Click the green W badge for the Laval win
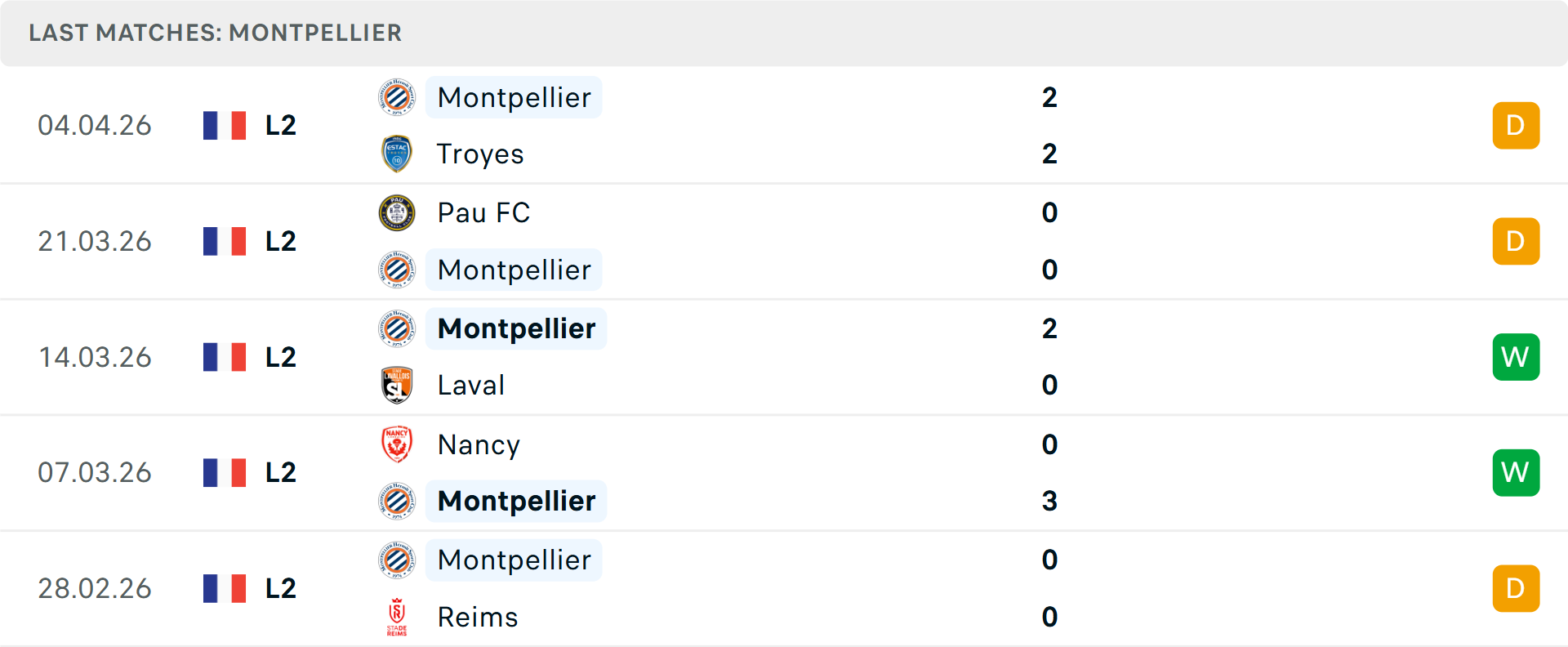The height and width of the screenshot is (647, 1568). [1516, 357]
